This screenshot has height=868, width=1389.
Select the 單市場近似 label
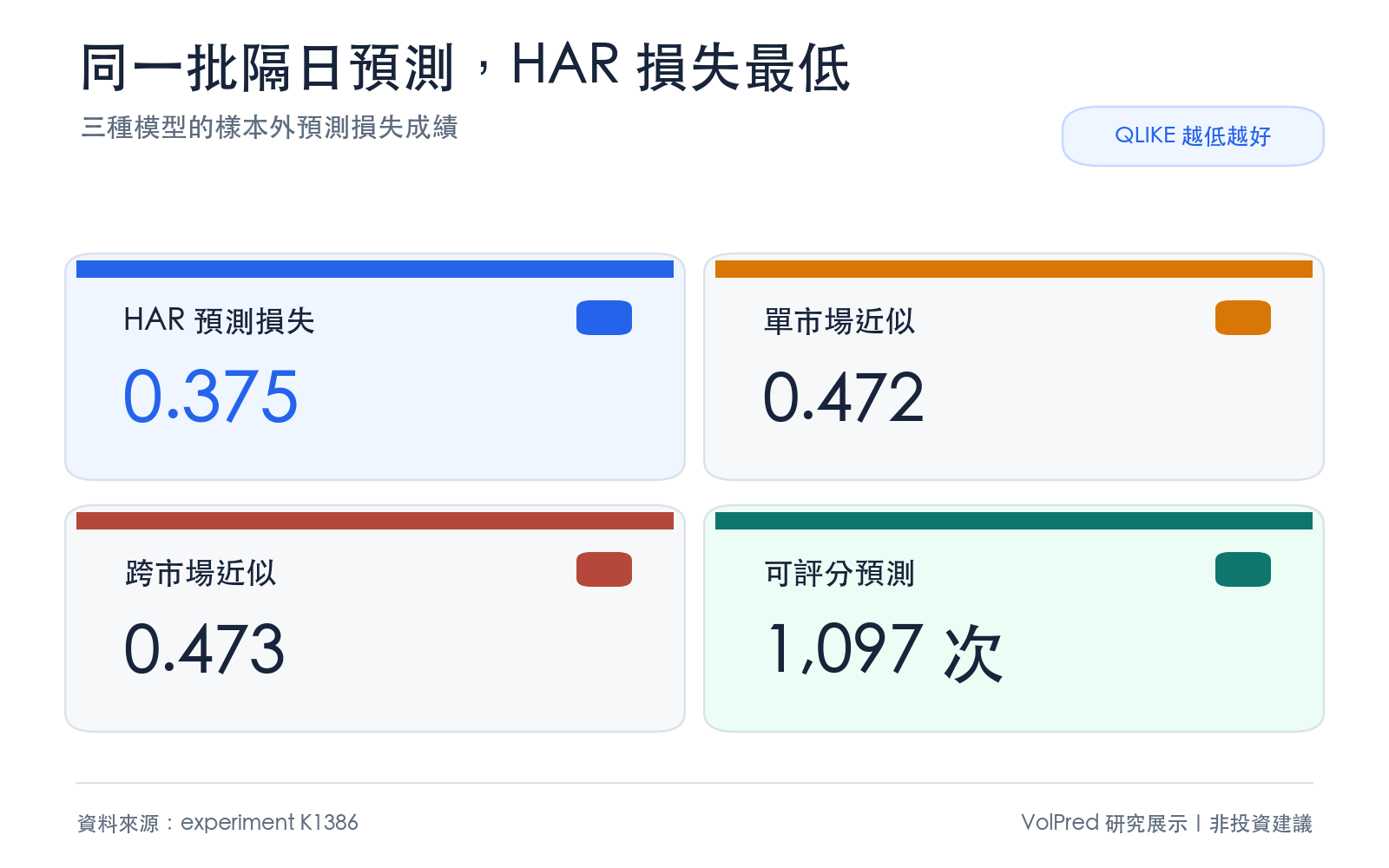[x=839, y=321]
